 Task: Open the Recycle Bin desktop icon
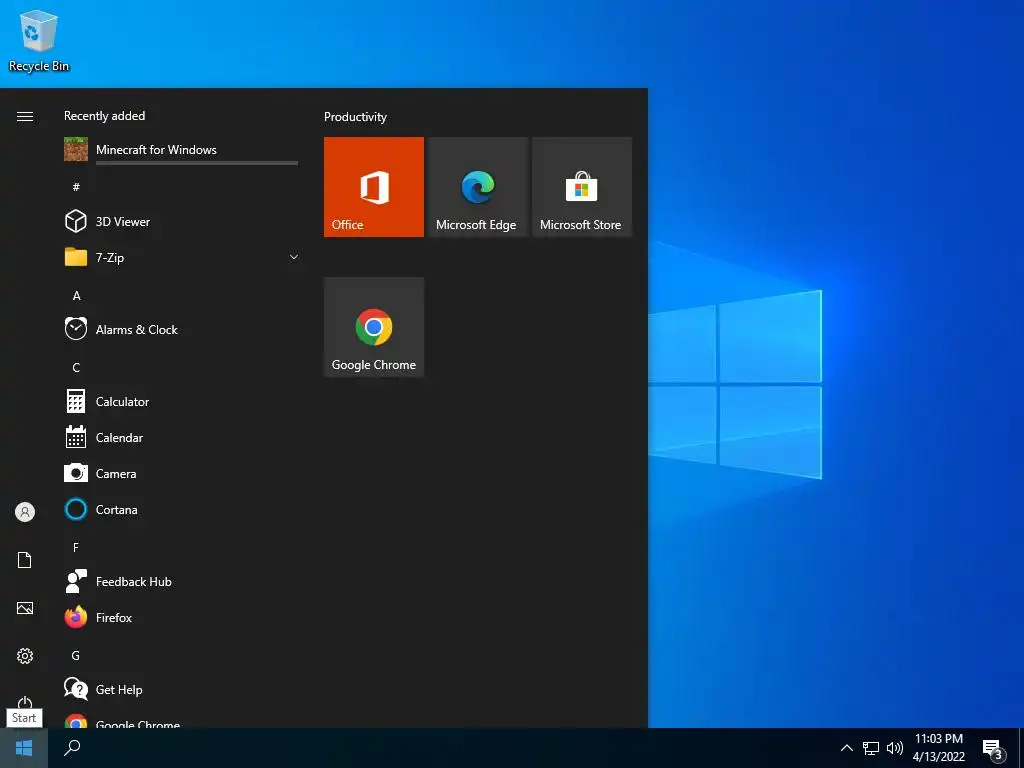pos(39,40)
